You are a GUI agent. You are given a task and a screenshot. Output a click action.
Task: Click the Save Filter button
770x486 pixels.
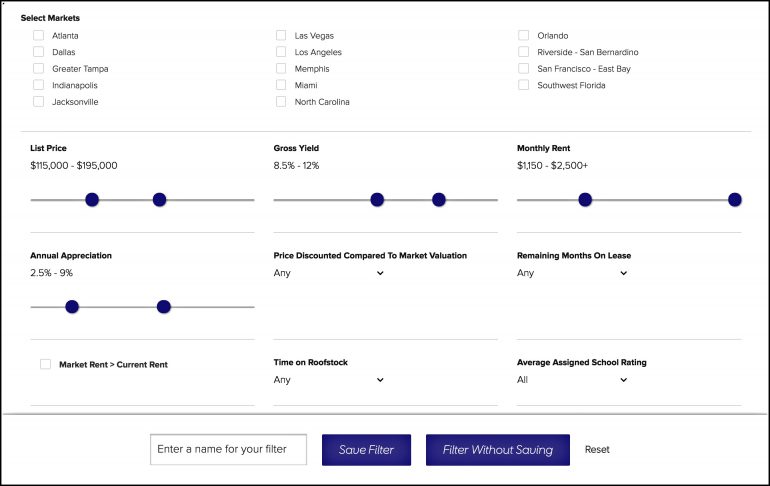pos(366,450)
